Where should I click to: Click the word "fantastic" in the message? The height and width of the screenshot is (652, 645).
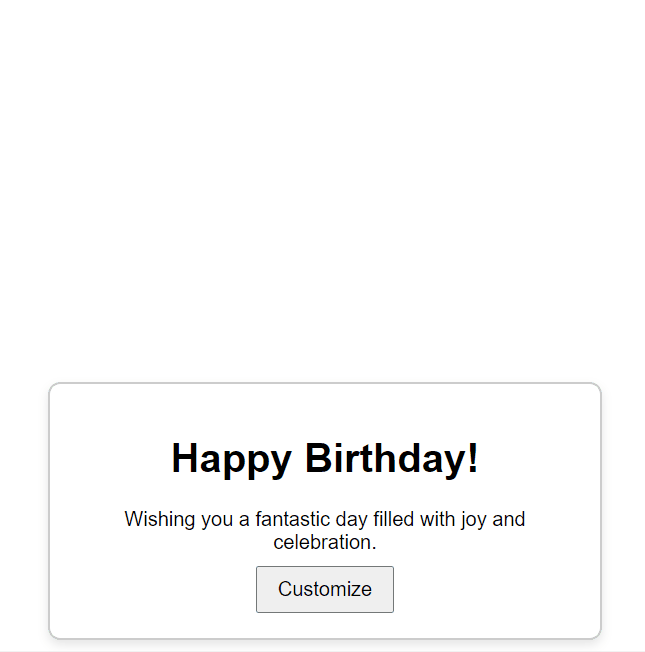click(296, 520)
